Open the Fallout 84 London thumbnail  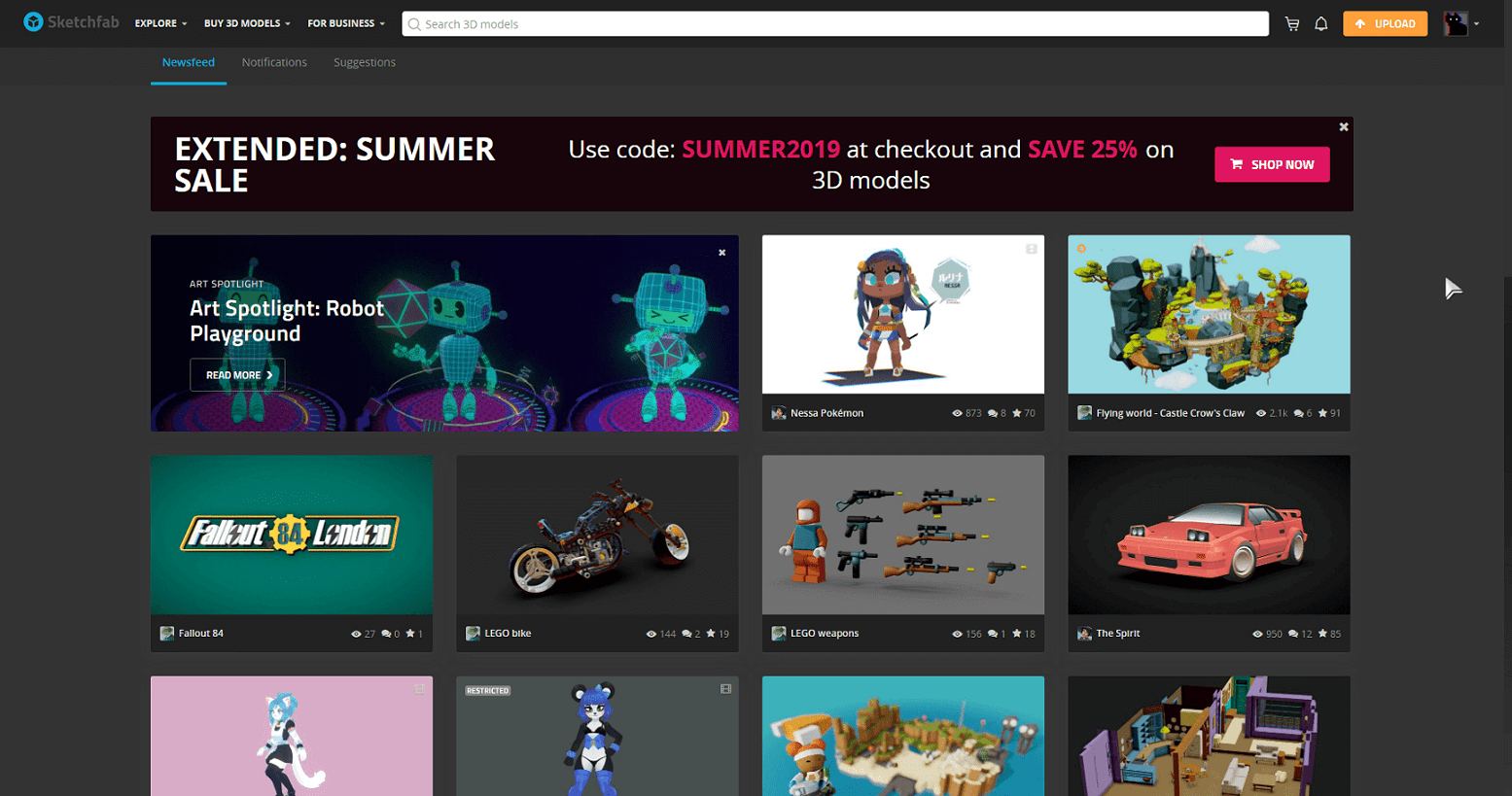click(x=292, y=535)
